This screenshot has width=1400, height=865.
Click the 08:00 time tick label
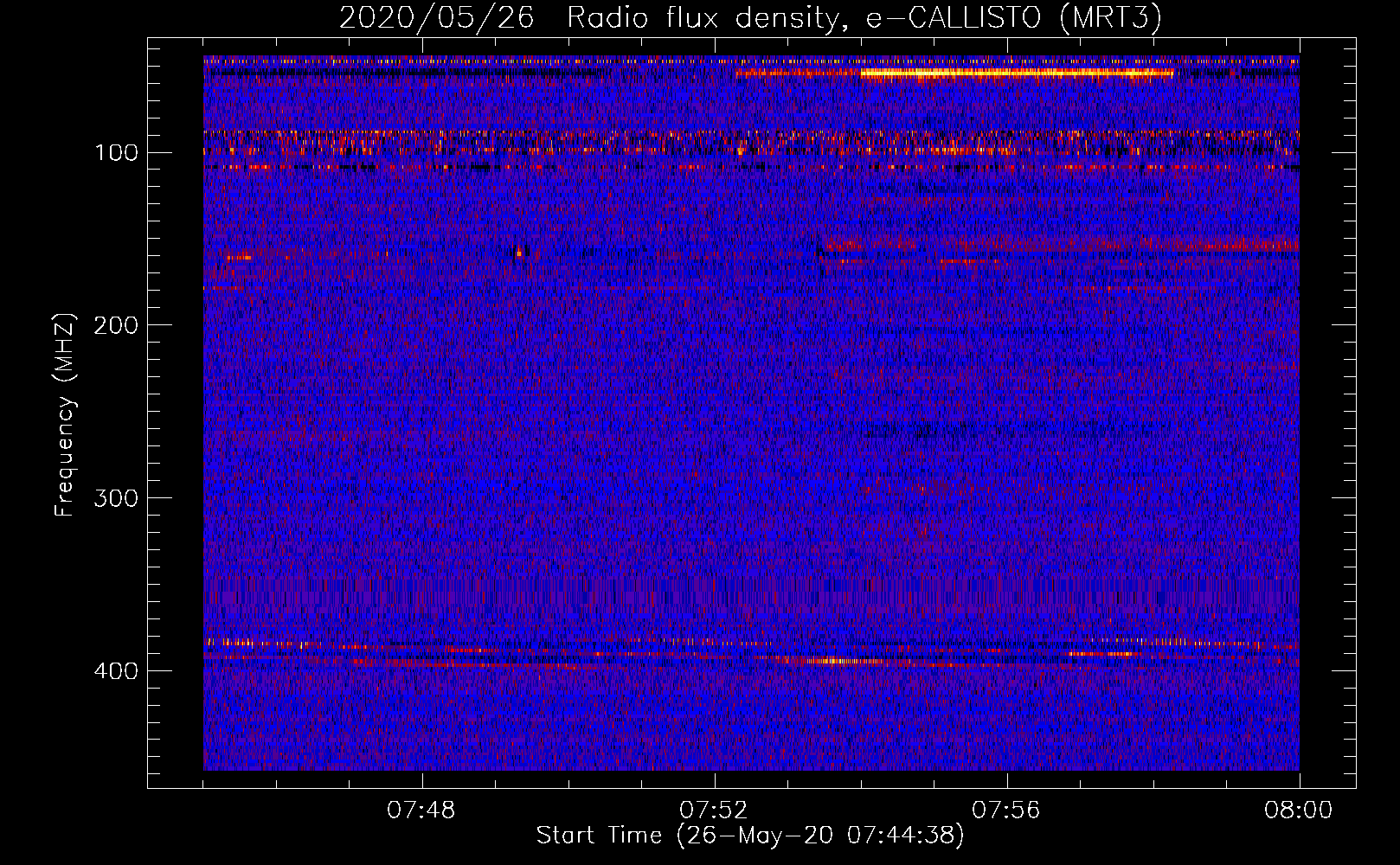point(1299,811)
